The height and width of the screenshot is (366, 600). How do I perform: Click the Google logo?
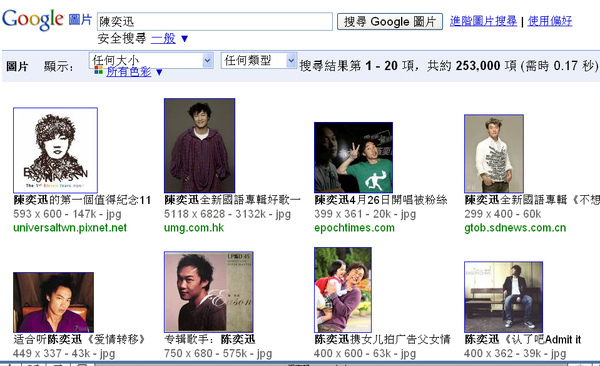pos(33,19)
